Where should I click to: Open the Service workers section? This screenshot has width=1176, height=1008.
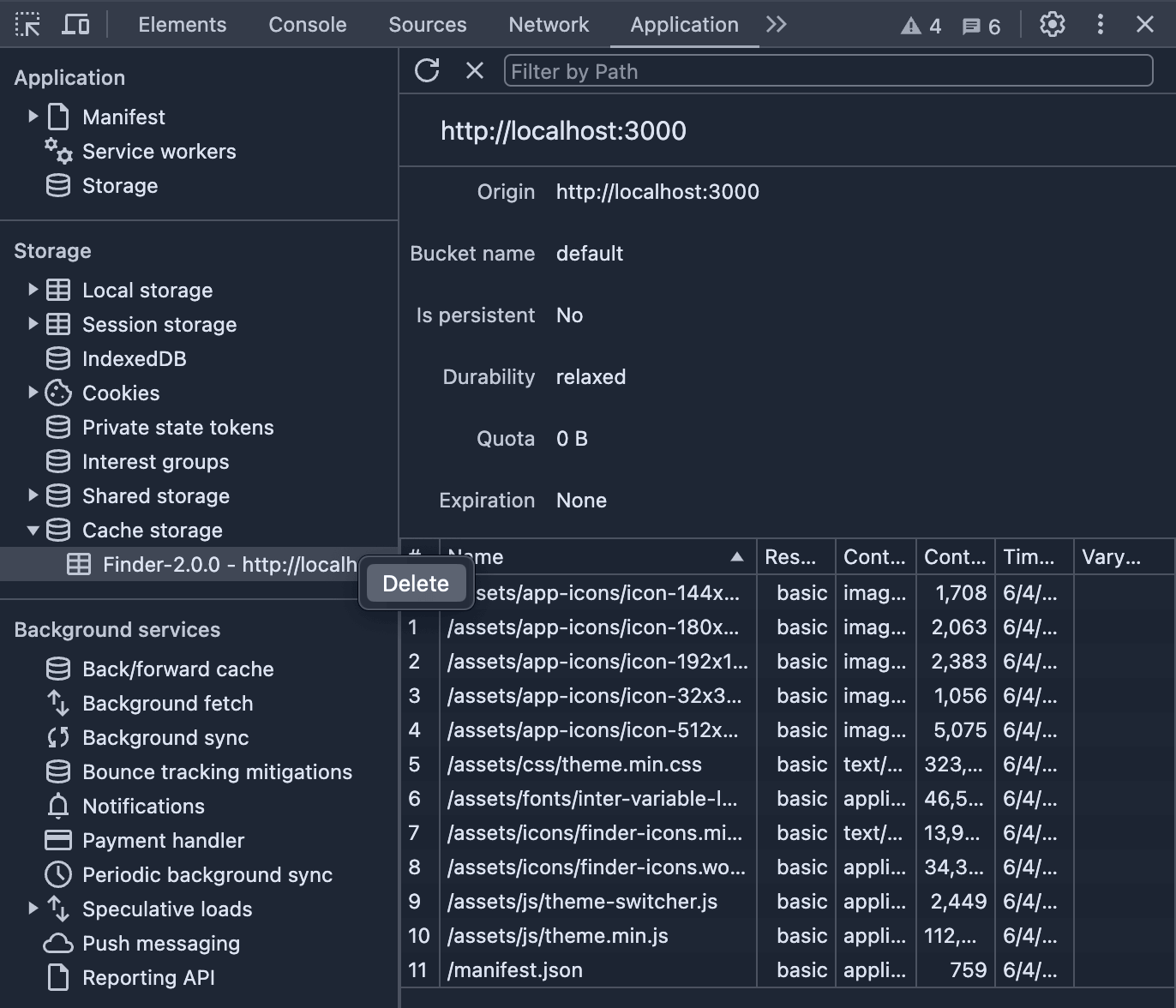(x=159, y=151)
